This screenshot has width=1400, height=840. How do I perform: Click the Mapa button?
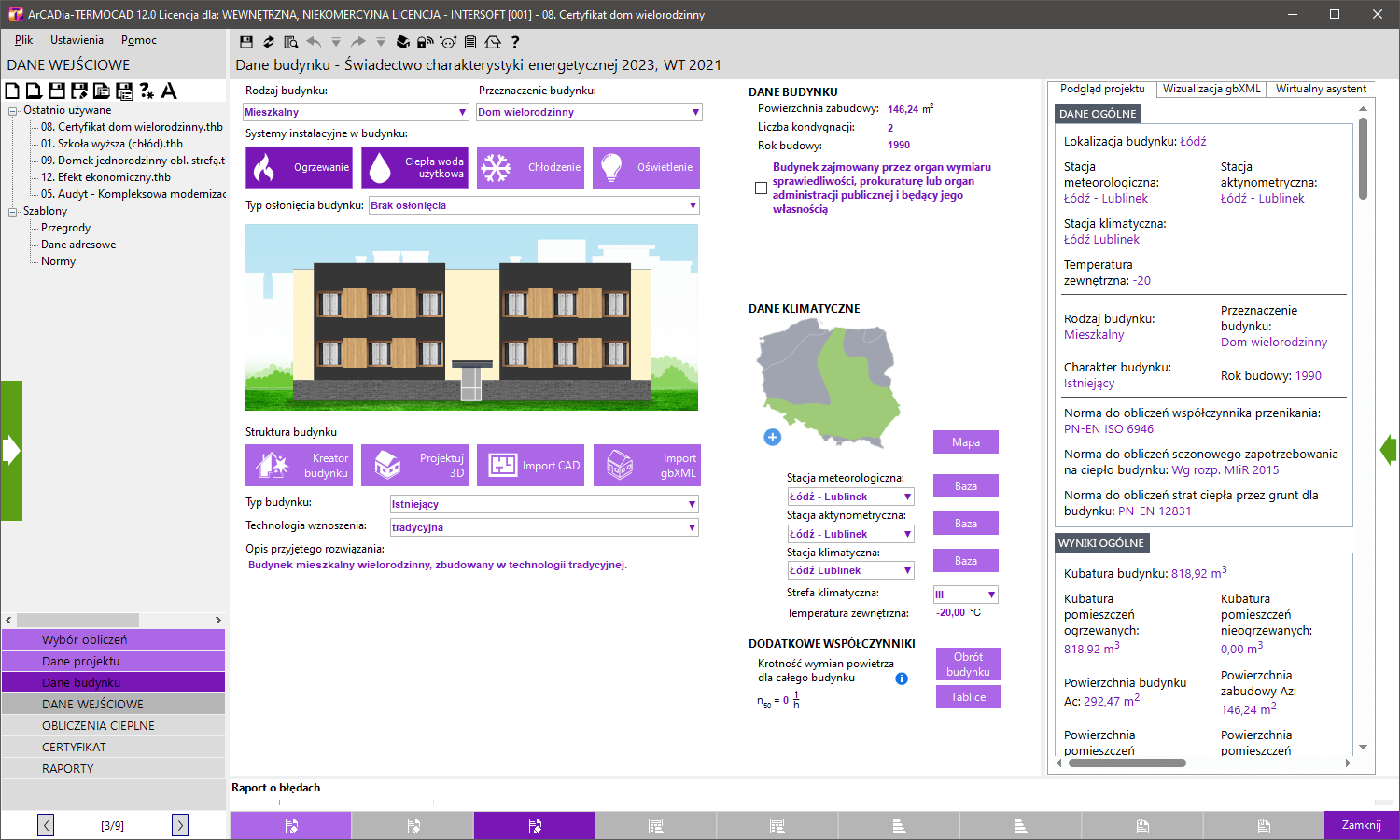[x=965, y=441]
